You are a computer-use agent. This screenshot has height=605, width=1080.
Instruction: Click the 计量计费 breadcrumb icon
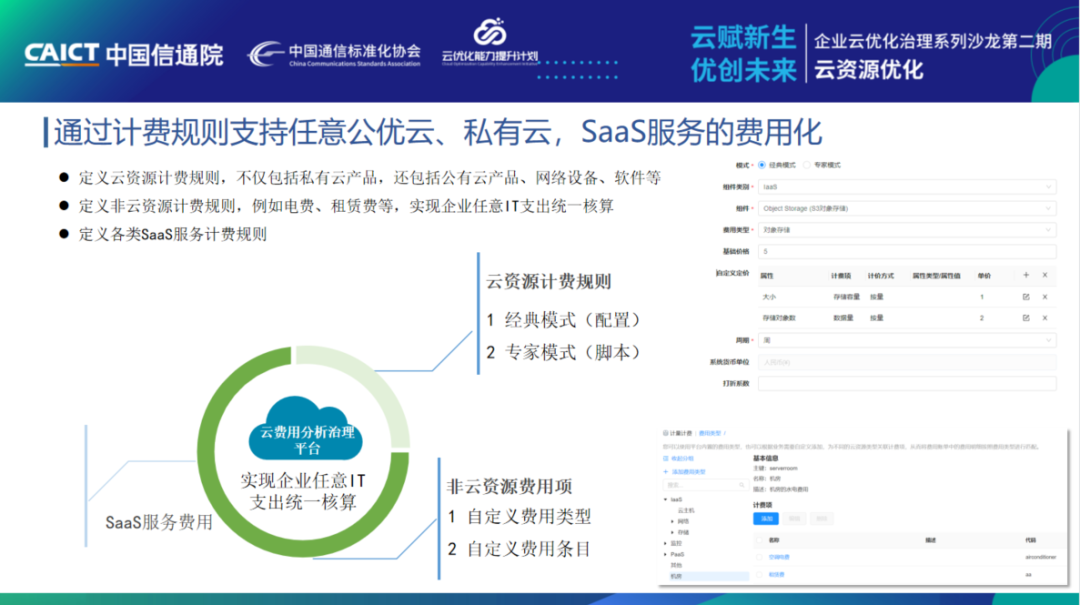(x=665, y=433)
